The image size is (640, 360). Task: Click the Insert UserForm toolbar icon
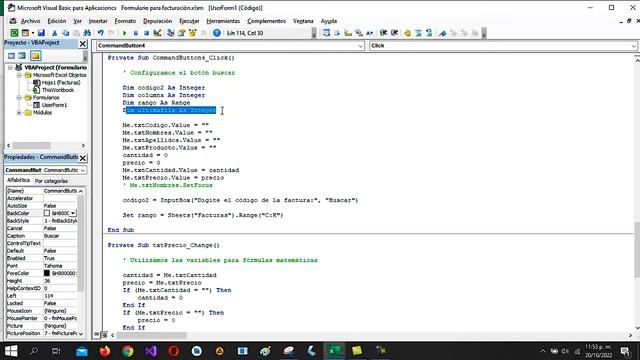25,33
